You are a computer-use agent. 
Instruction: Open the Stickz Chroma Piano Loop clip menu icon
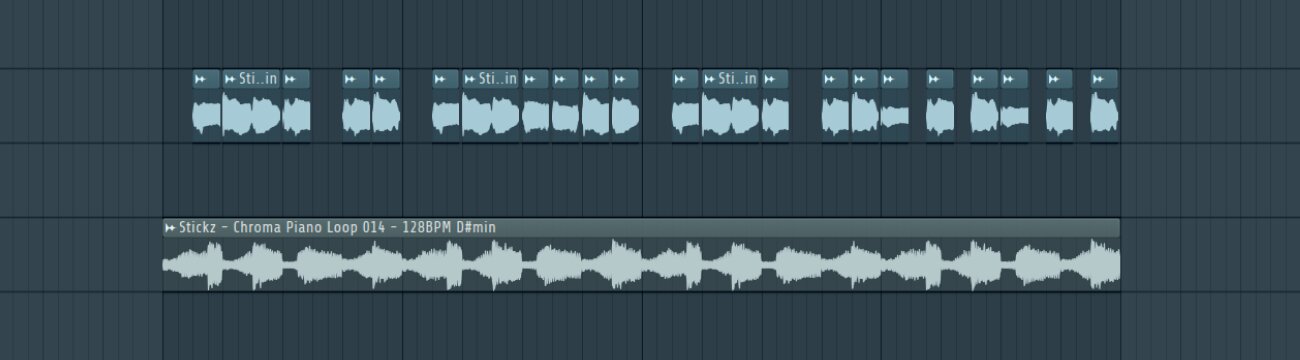point(170,228)
